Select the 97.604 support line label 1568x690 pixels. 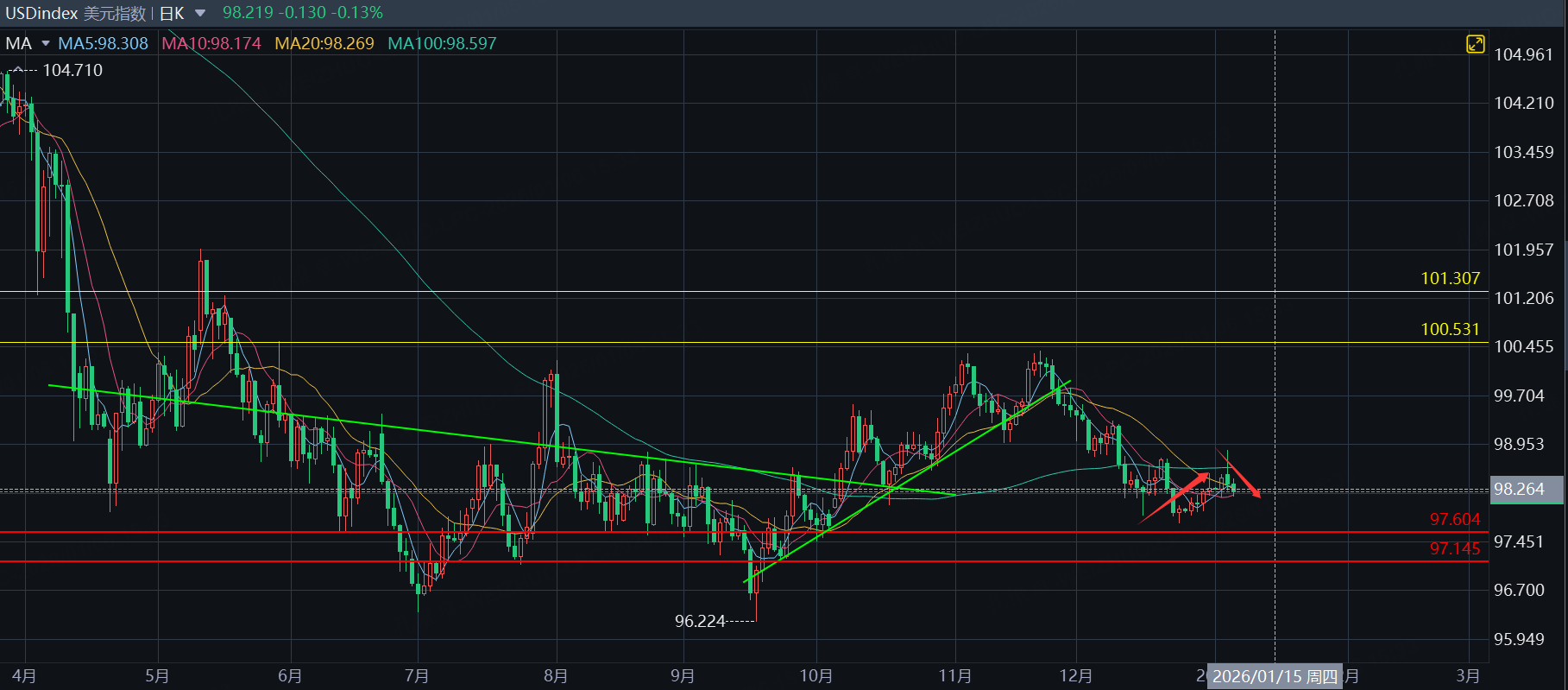1455,519
